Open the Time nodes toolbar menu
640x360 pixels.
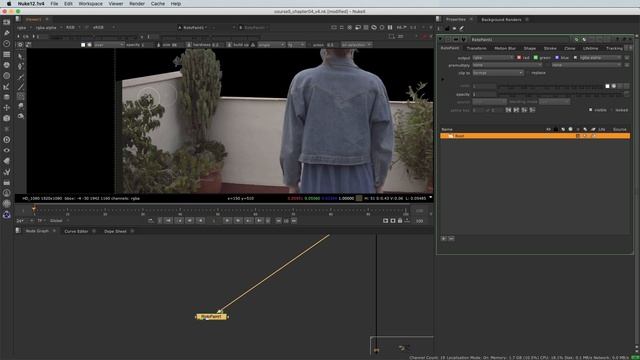[7, 43]
